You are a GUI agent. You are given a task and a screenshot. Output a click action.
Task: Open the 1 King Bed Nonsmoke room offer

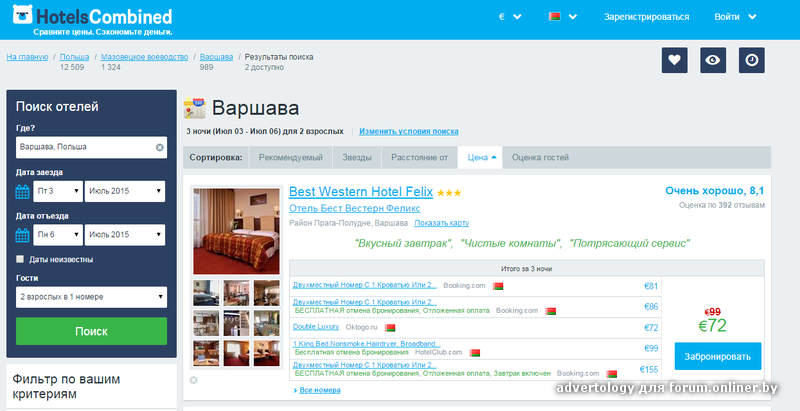(x=366, y=344)
